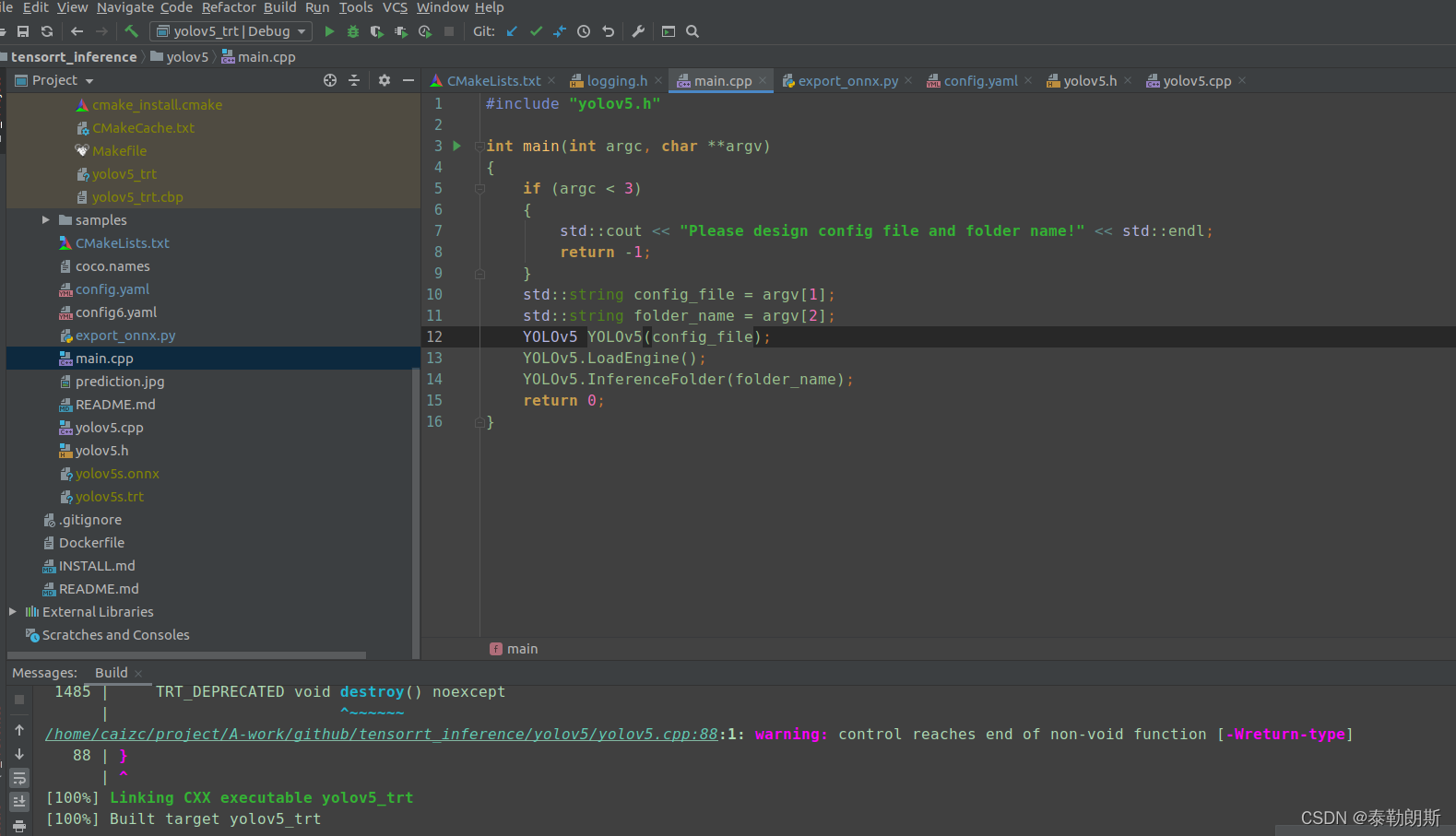
Task: Open the yolov5.cpp:88 warning file link
Action: click(x=382, y=735)
